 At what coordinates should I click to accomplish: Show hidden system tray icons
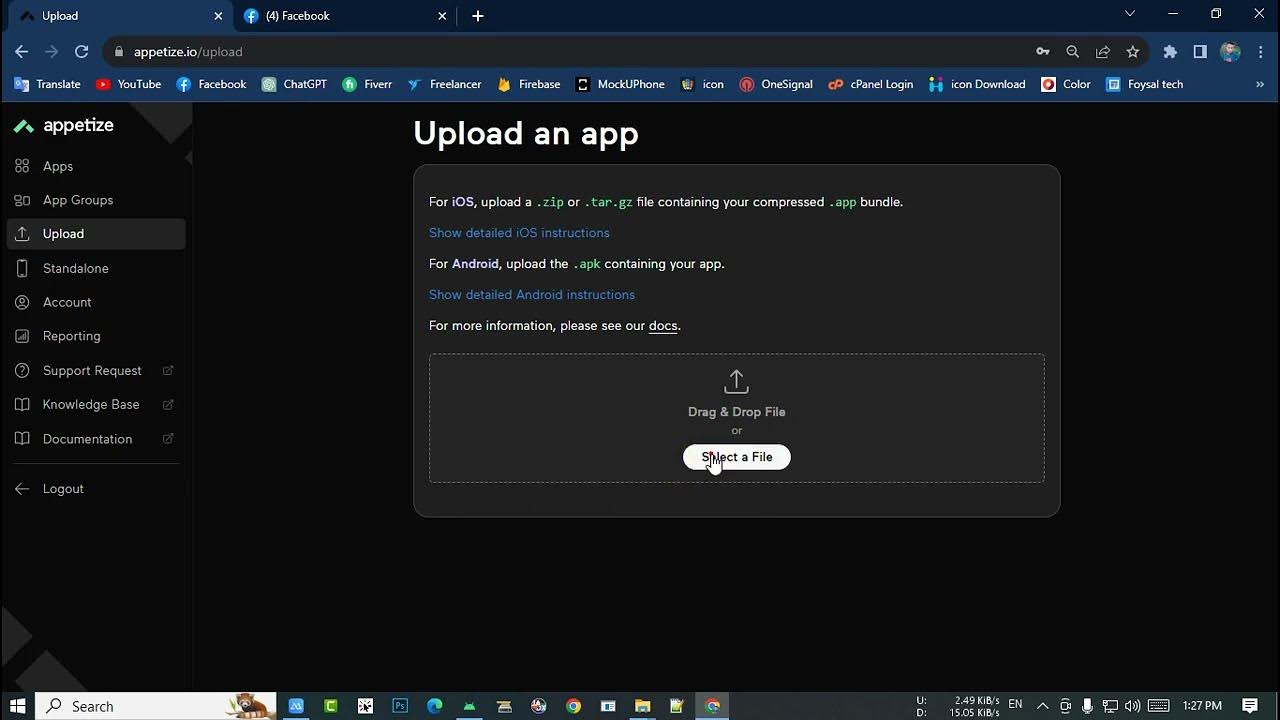[x=1042, y=706]
